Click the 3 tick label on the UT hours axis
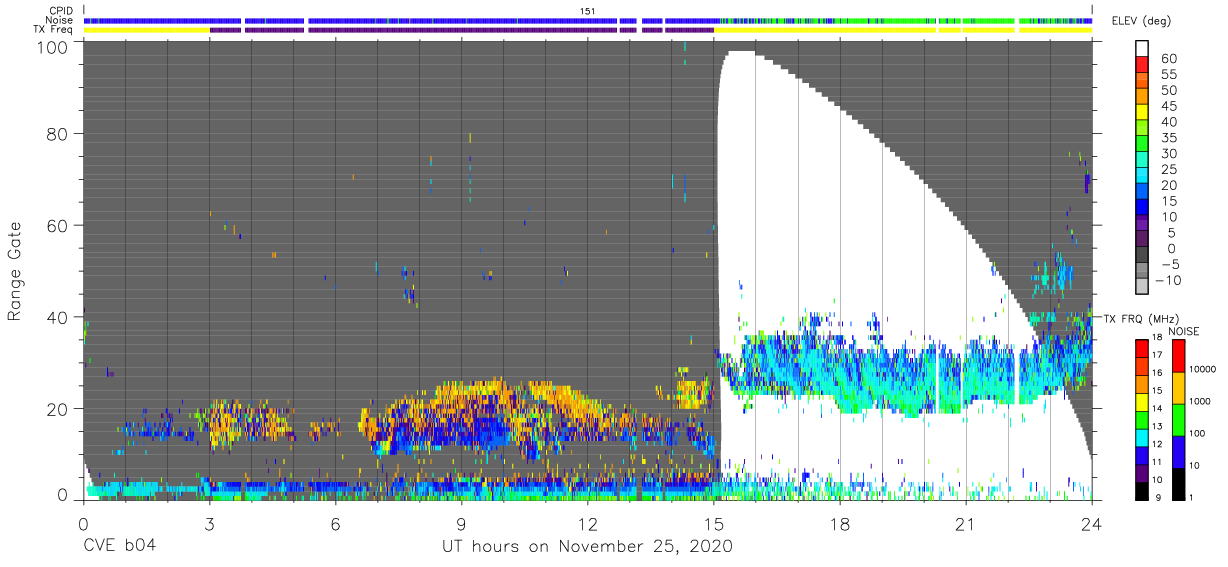This screenshot has width=1228, height=567. [209, 524]
